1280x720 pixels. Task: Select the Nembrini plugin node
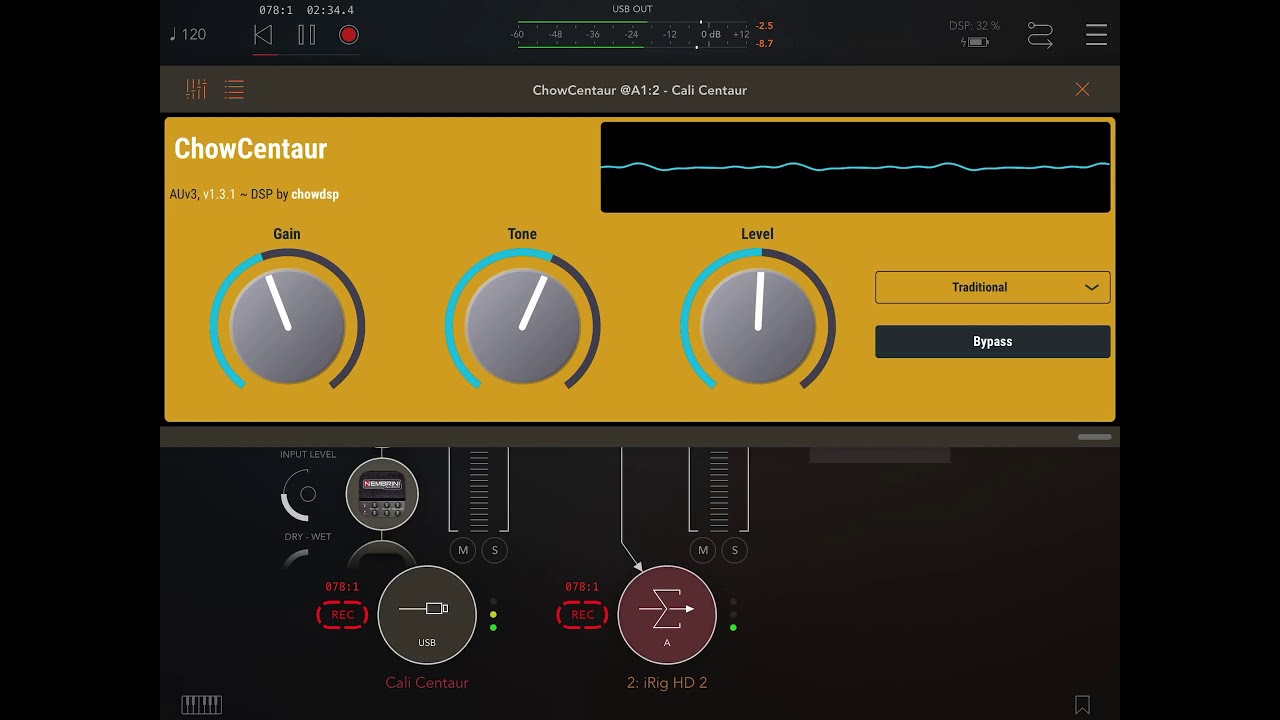pyautogui.click(x=382, y=493)
